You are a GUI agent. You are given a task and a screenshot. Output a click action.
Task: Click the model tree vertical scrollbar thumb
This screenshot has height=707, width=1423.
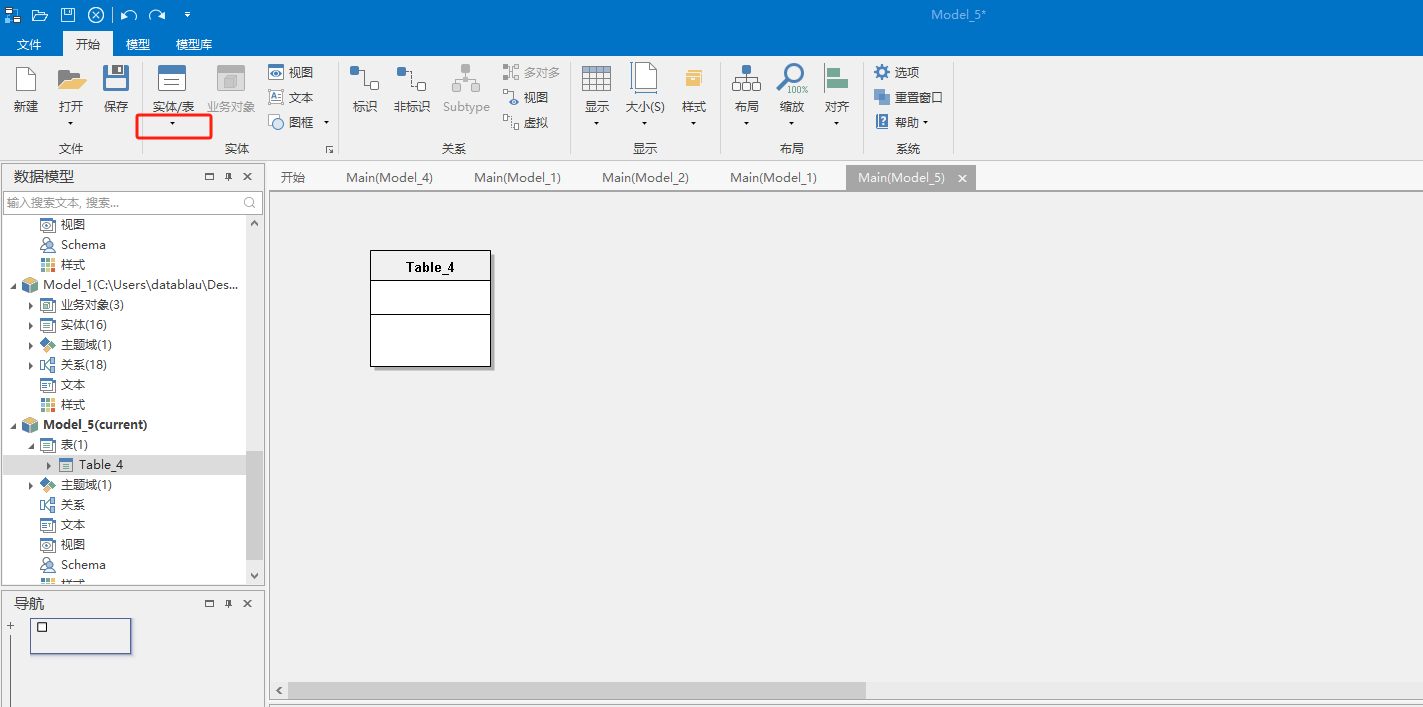(x=254, y=505)
